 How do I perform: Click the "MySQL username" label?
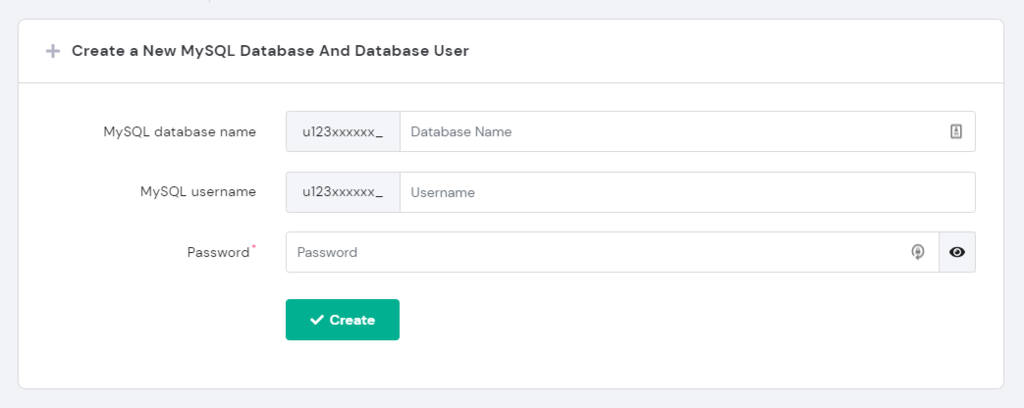tap(198, 192)
